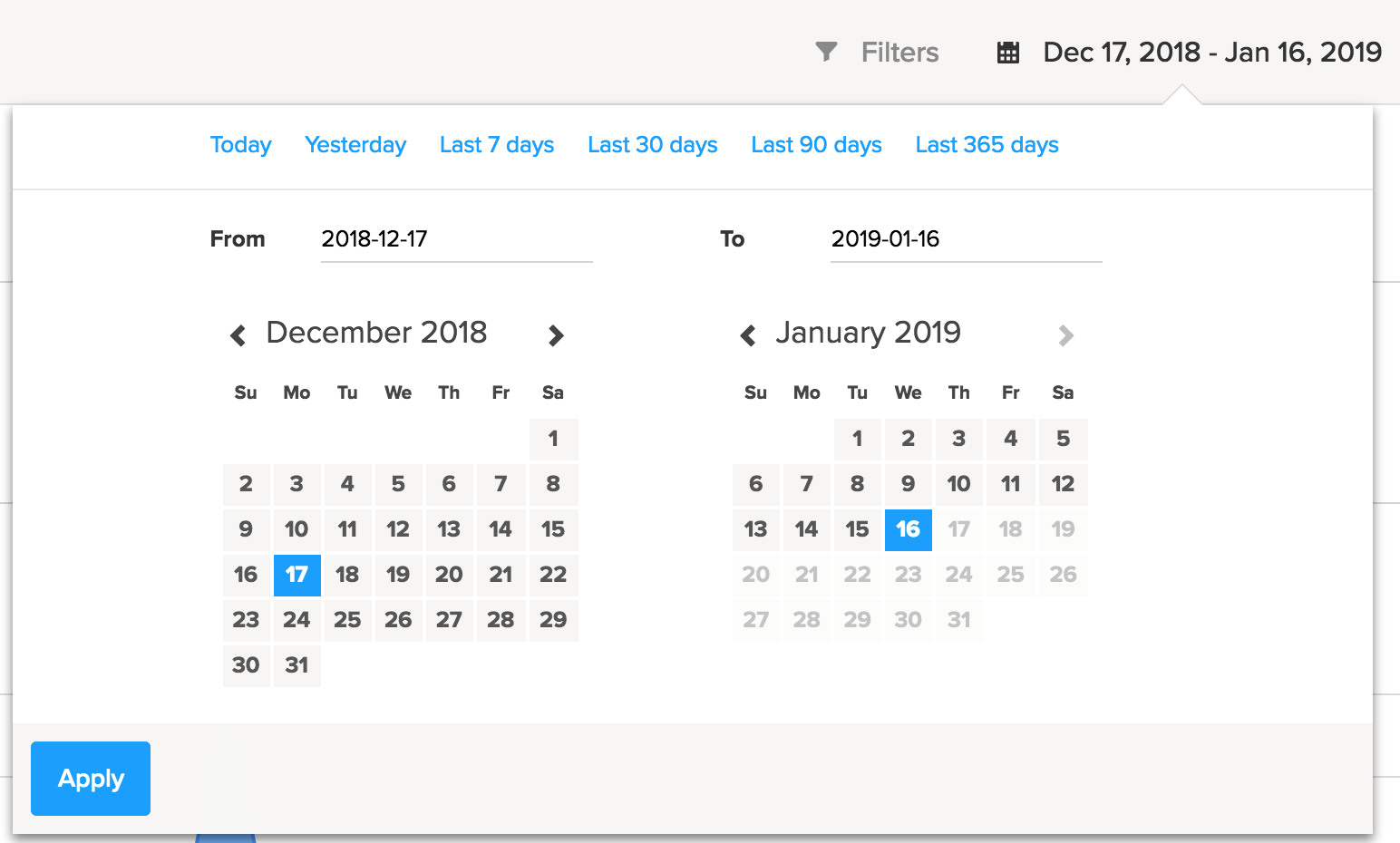Select Last 365 days preset
1400x843 pixels.
coord(987,145)
